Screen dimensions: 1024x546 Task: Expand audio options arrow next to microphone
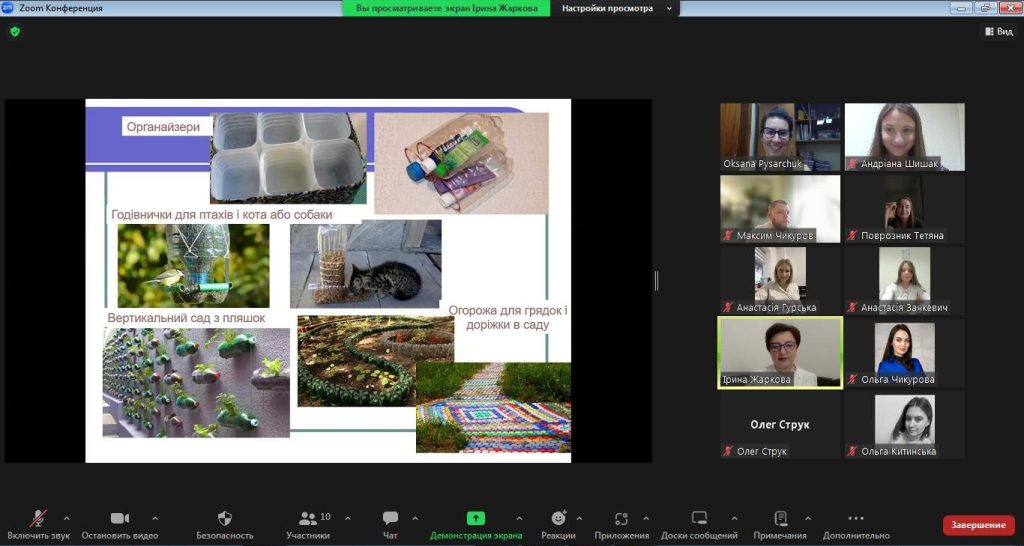click(67, 518)
